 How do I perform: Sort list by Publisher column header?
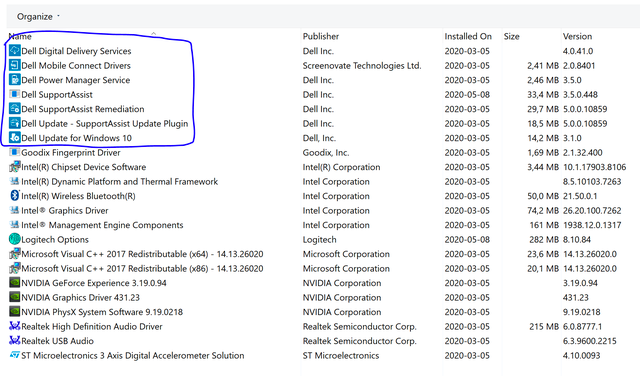321,36
